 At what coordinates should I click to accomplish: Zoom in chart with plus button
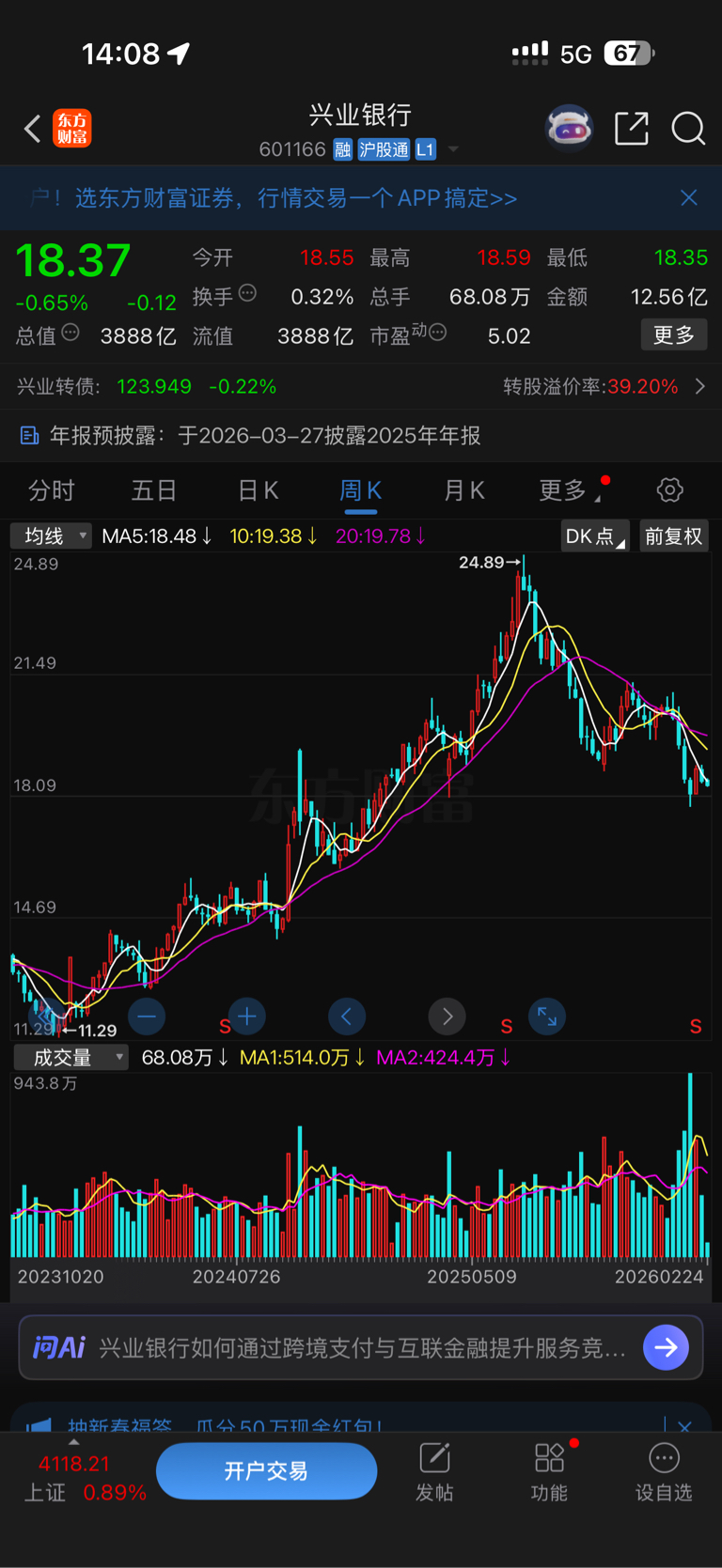coord(247,1017)
